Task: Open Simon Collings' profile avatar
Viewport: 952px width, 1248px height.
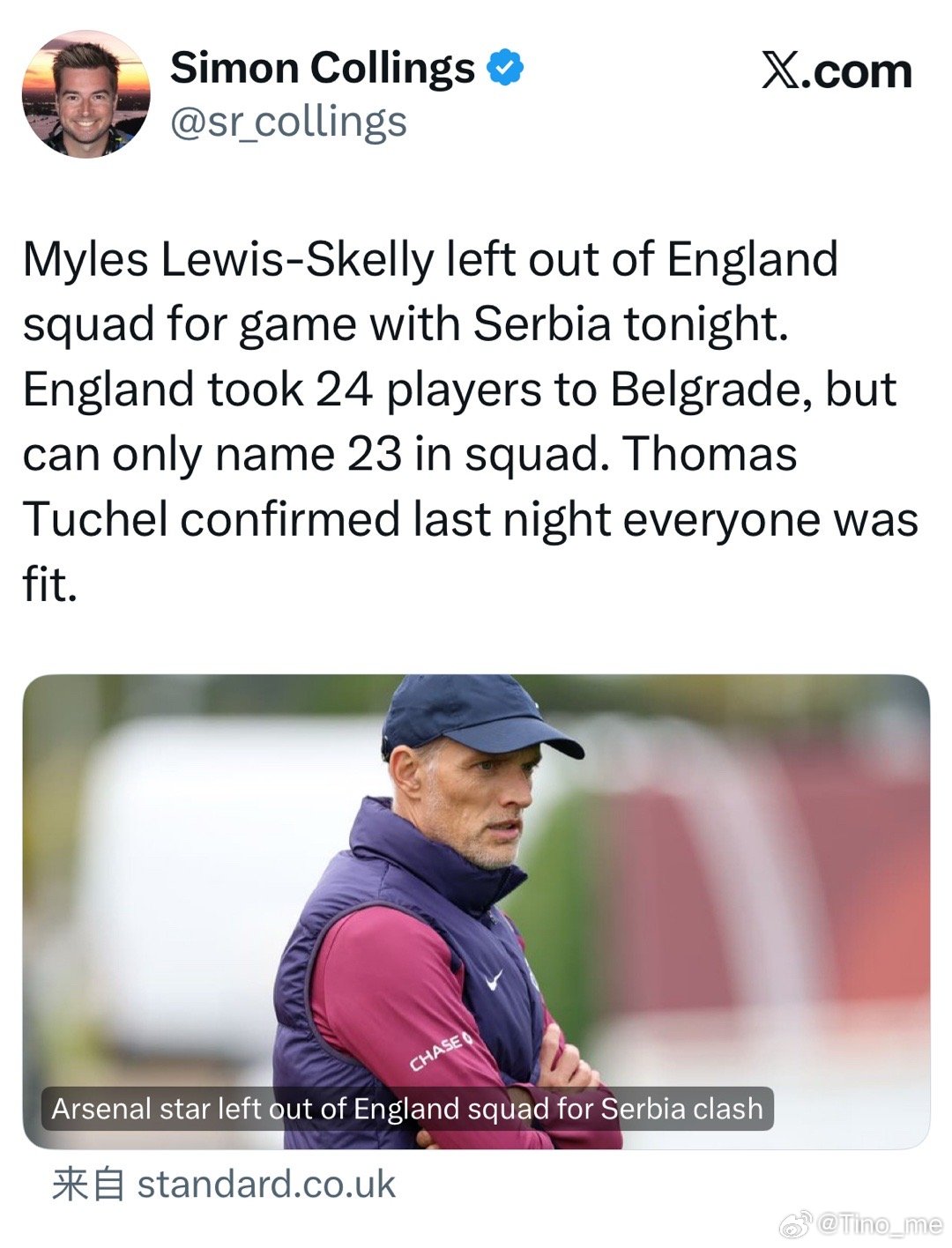Action: 86,93
